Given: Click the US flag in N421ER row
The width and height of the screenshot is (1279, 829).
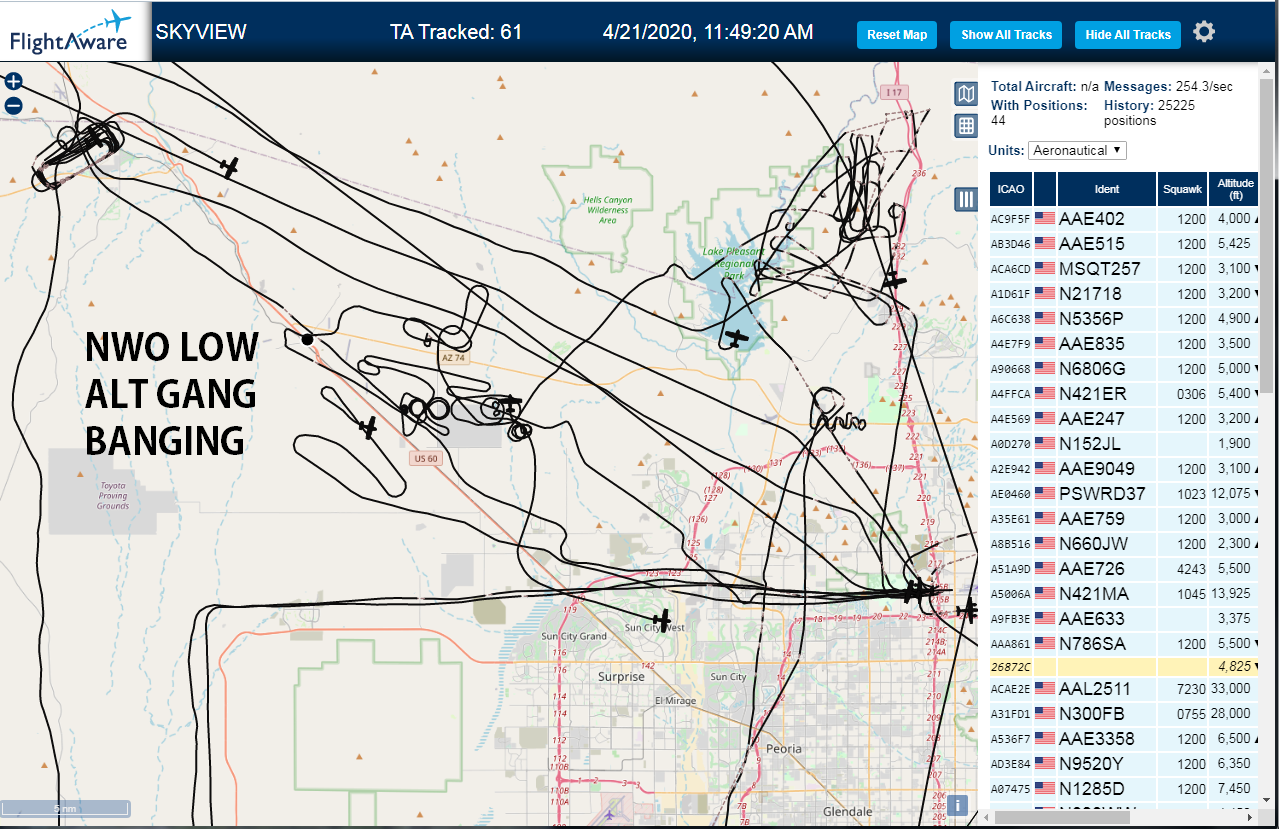Looking at the screenshot, I should coord(1045,394).
